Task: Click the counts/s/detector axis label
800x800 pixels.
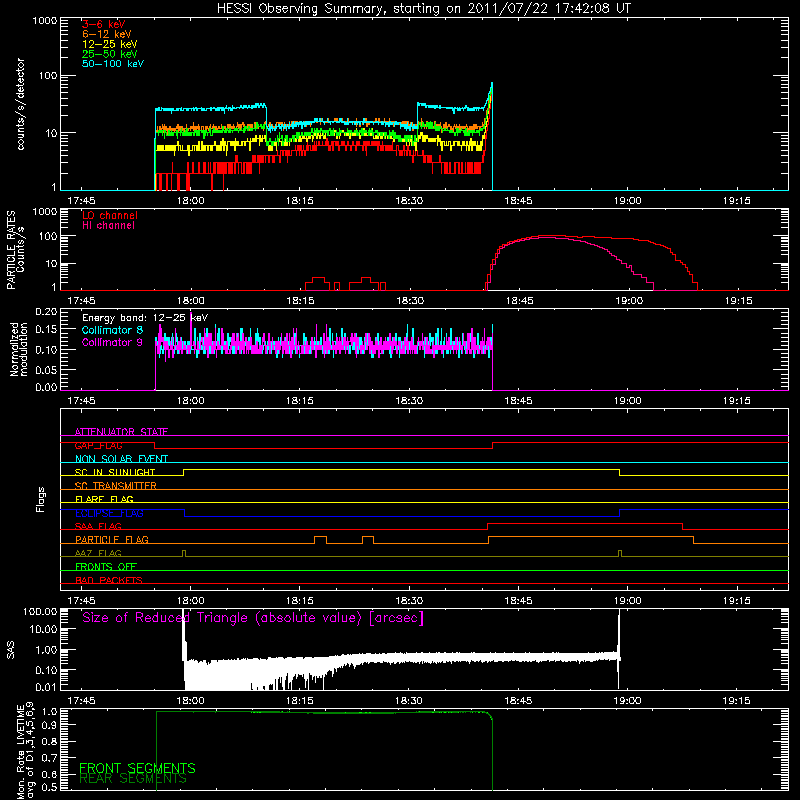Action: (x=20, y=104)
